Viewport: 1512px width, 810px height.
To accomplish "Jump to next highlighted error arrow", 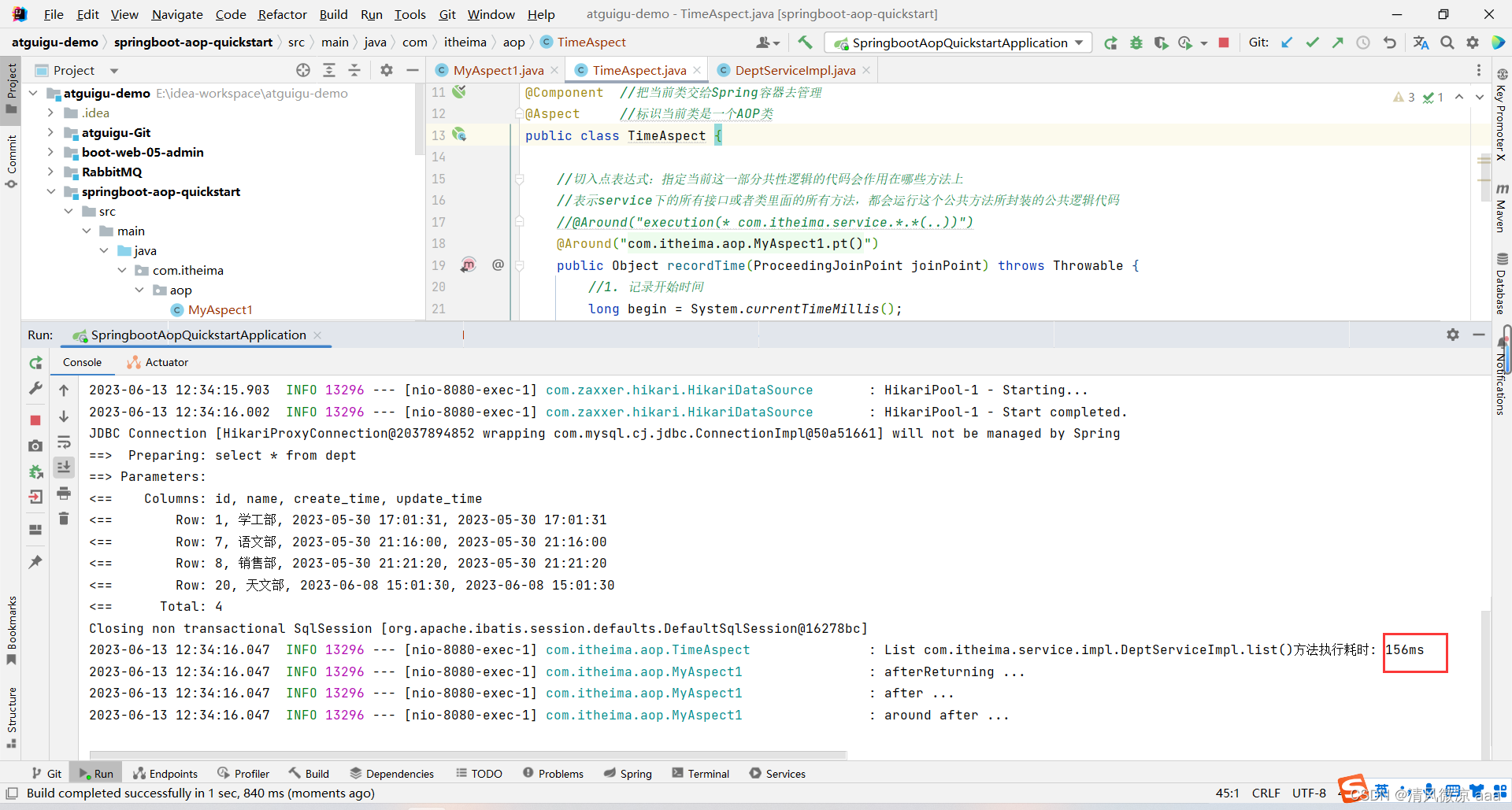I will tap(1480, 97).
